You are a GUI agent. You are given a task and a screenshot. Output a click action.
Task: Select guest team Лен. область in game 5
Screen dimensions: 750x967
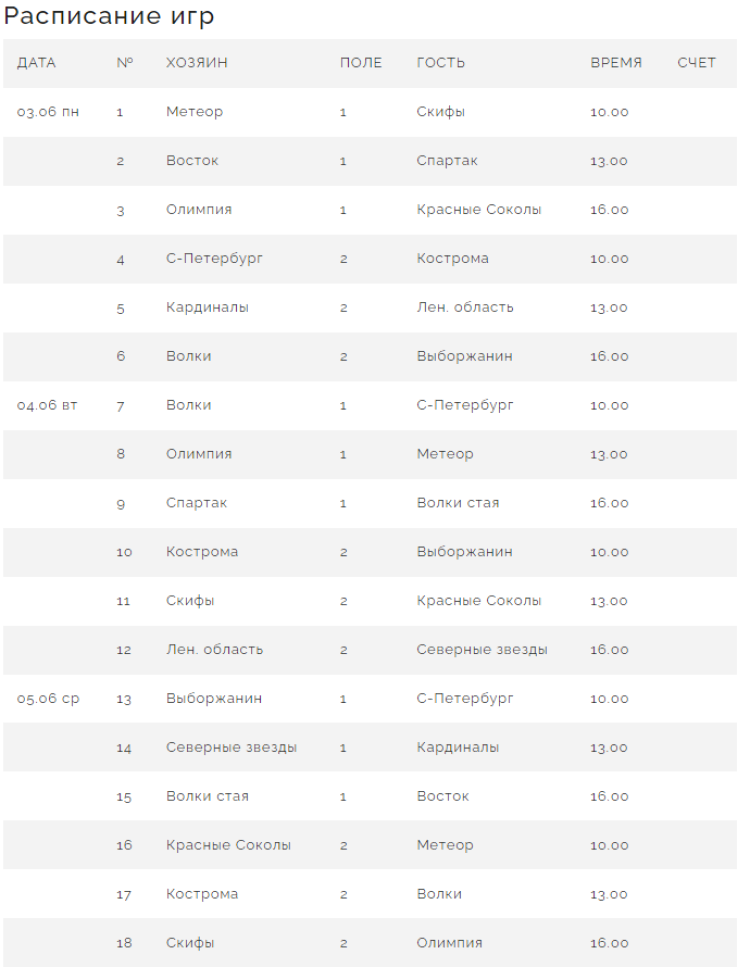click(465, 307)
